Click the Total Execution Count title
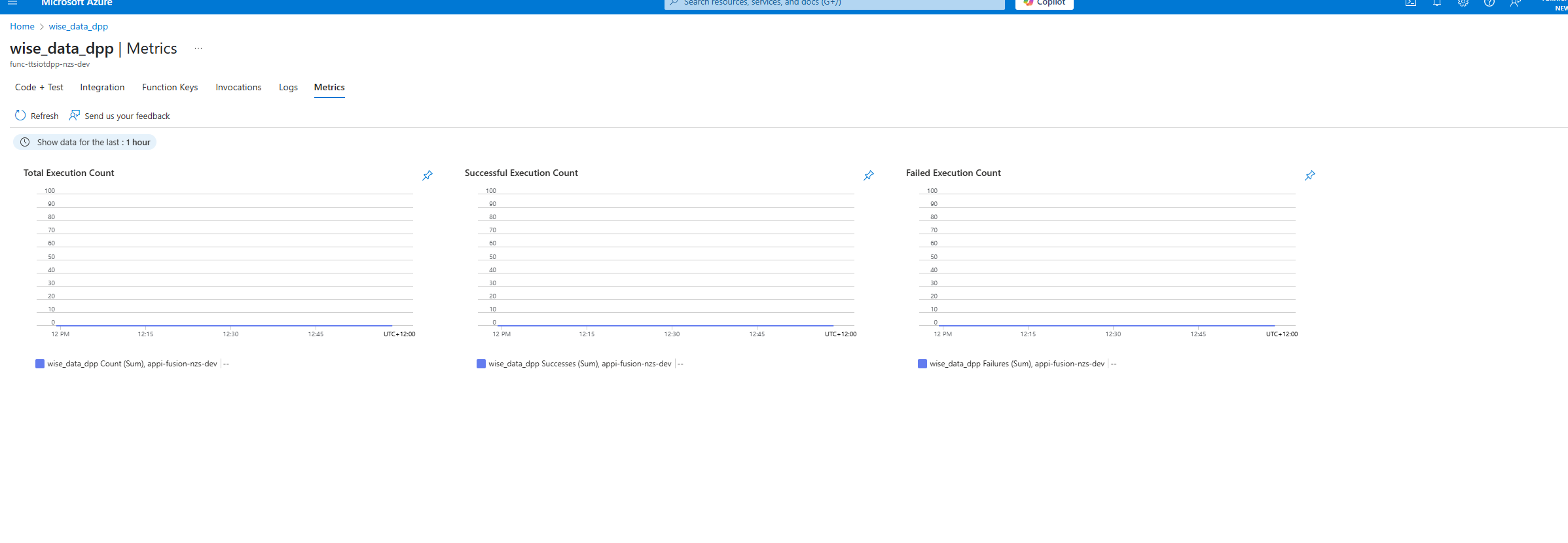 (69, 173)
